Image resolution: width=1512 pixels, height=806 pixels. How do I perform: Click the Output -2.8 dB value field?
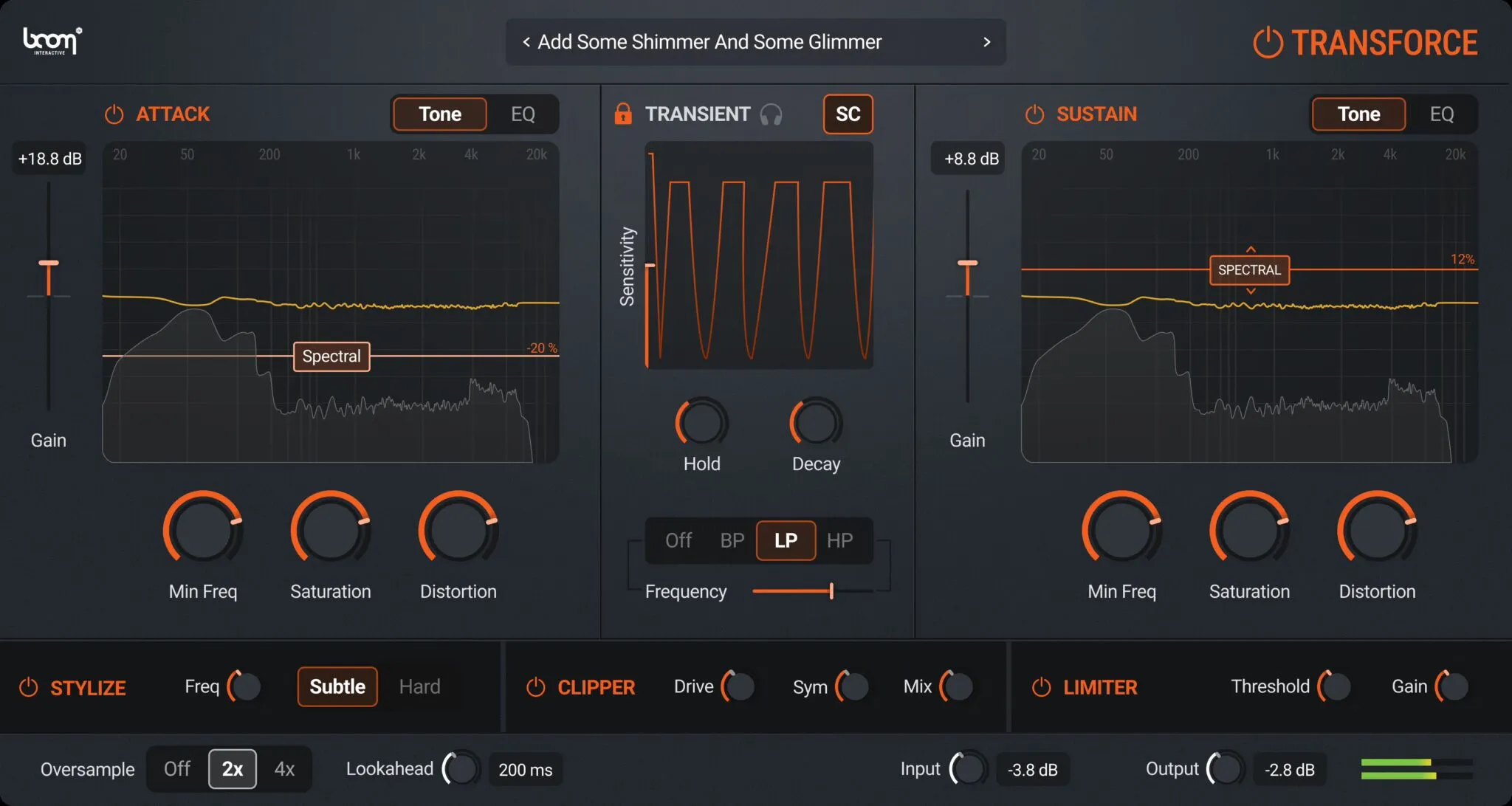1289,770
